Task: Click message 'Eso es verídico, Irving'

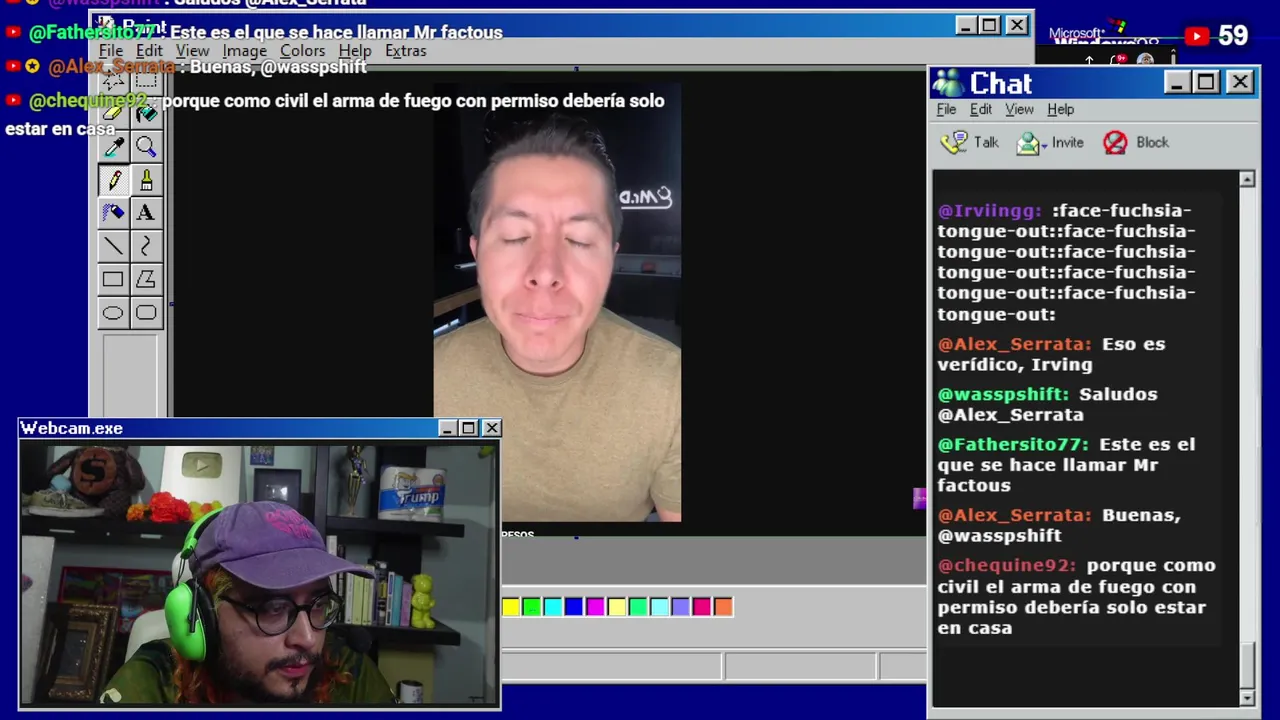Action: 1051,354
